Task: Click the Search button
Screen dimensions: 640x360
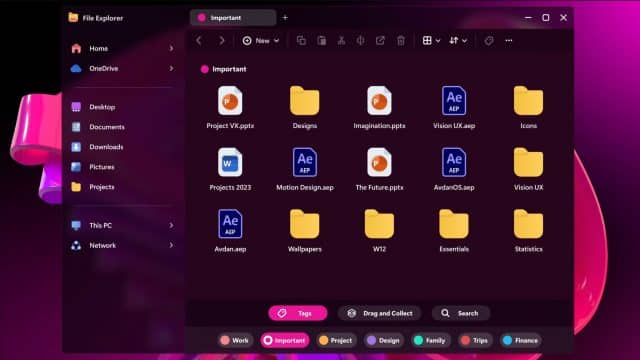Action: point(460,313)
